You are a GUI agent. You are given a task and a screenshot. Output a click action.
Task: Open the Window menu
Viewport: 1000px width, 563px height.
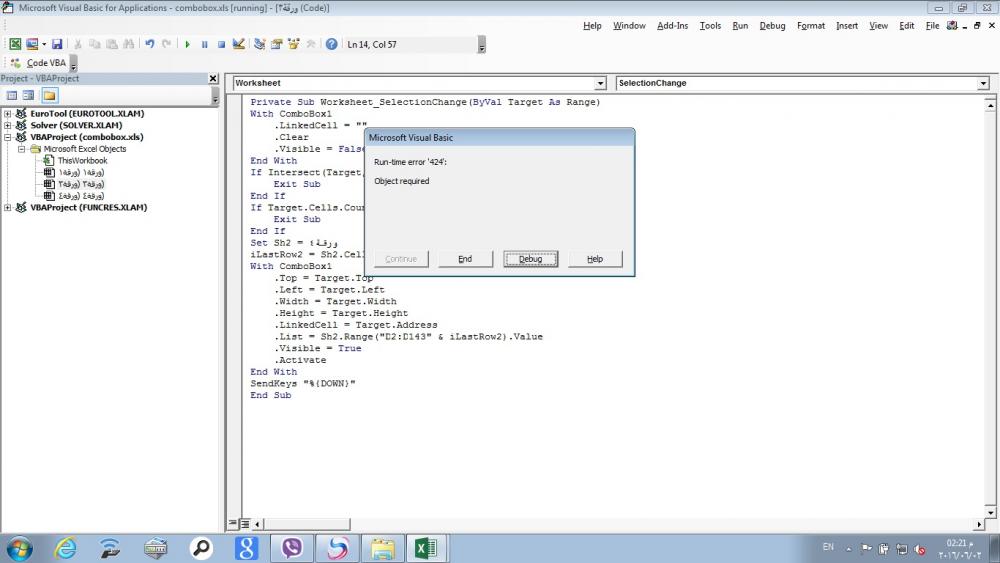coord(629,26)
